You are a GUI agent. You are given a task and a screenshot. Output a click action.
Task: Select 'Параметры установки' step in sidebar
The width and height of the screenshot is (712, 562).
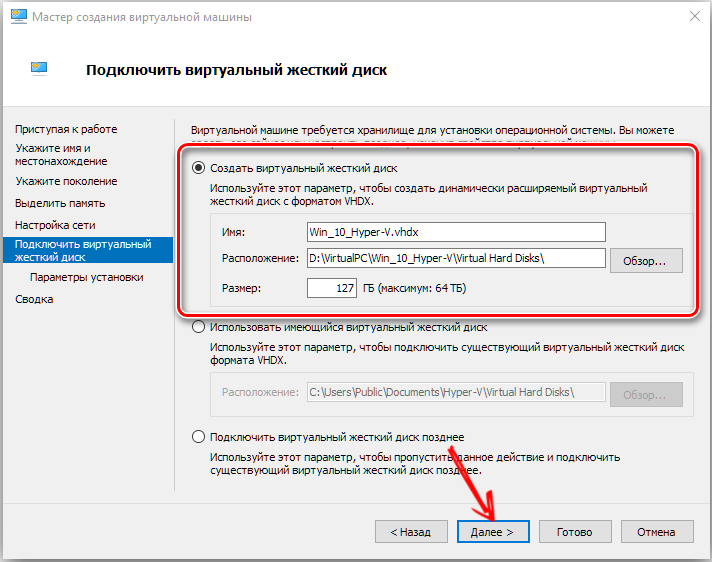point(86,277)
